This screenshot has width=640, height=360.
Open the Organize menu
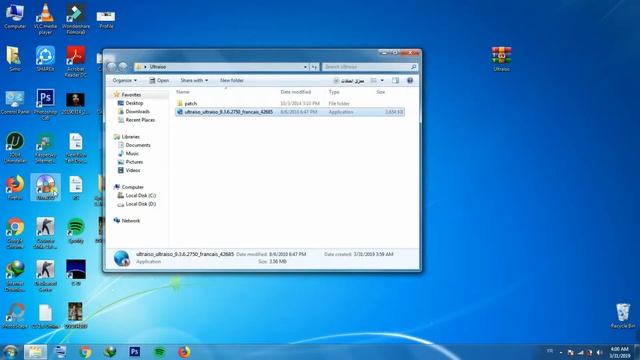coord(124,80)
